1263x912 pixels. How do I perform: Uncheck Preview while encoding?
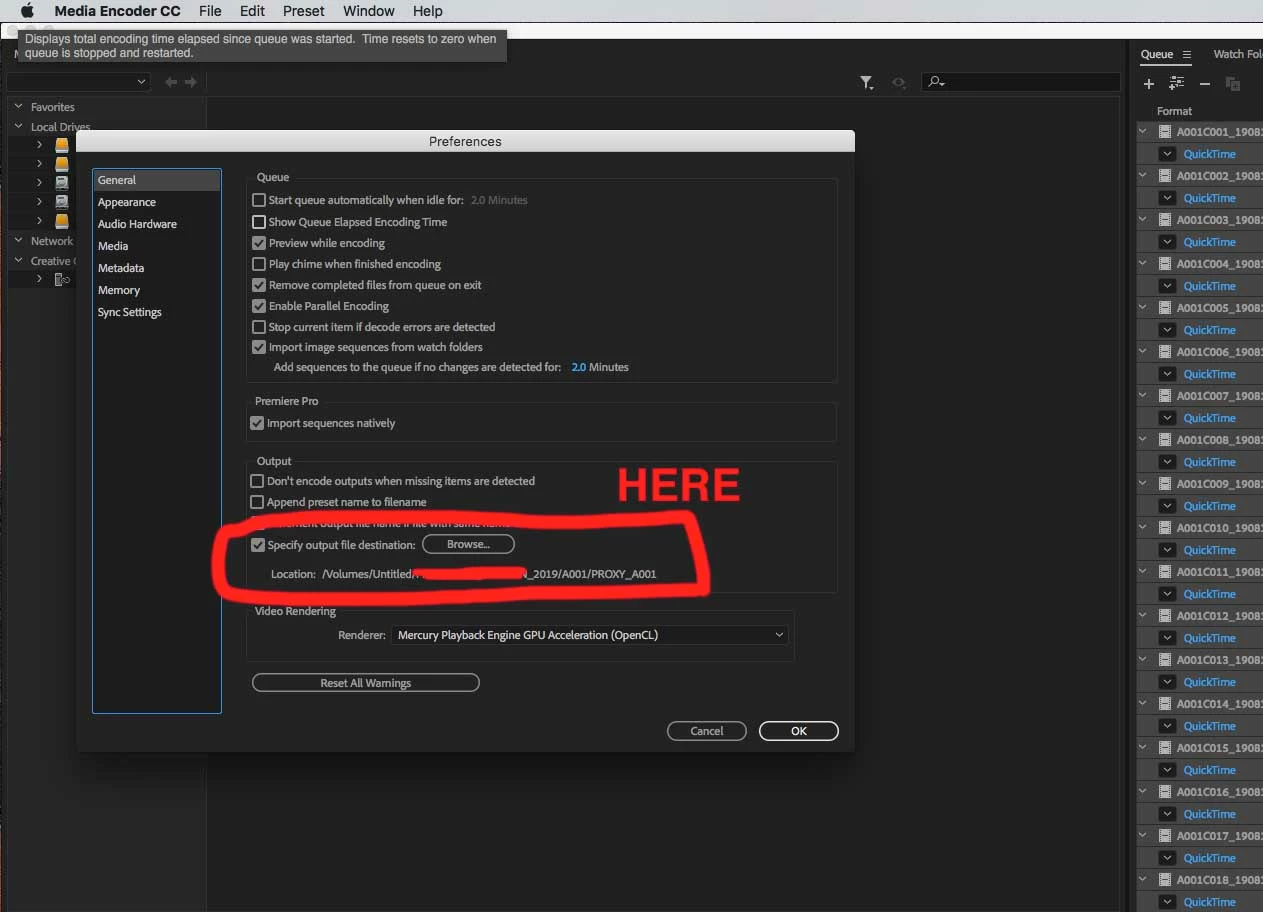(x=259, y=243)
